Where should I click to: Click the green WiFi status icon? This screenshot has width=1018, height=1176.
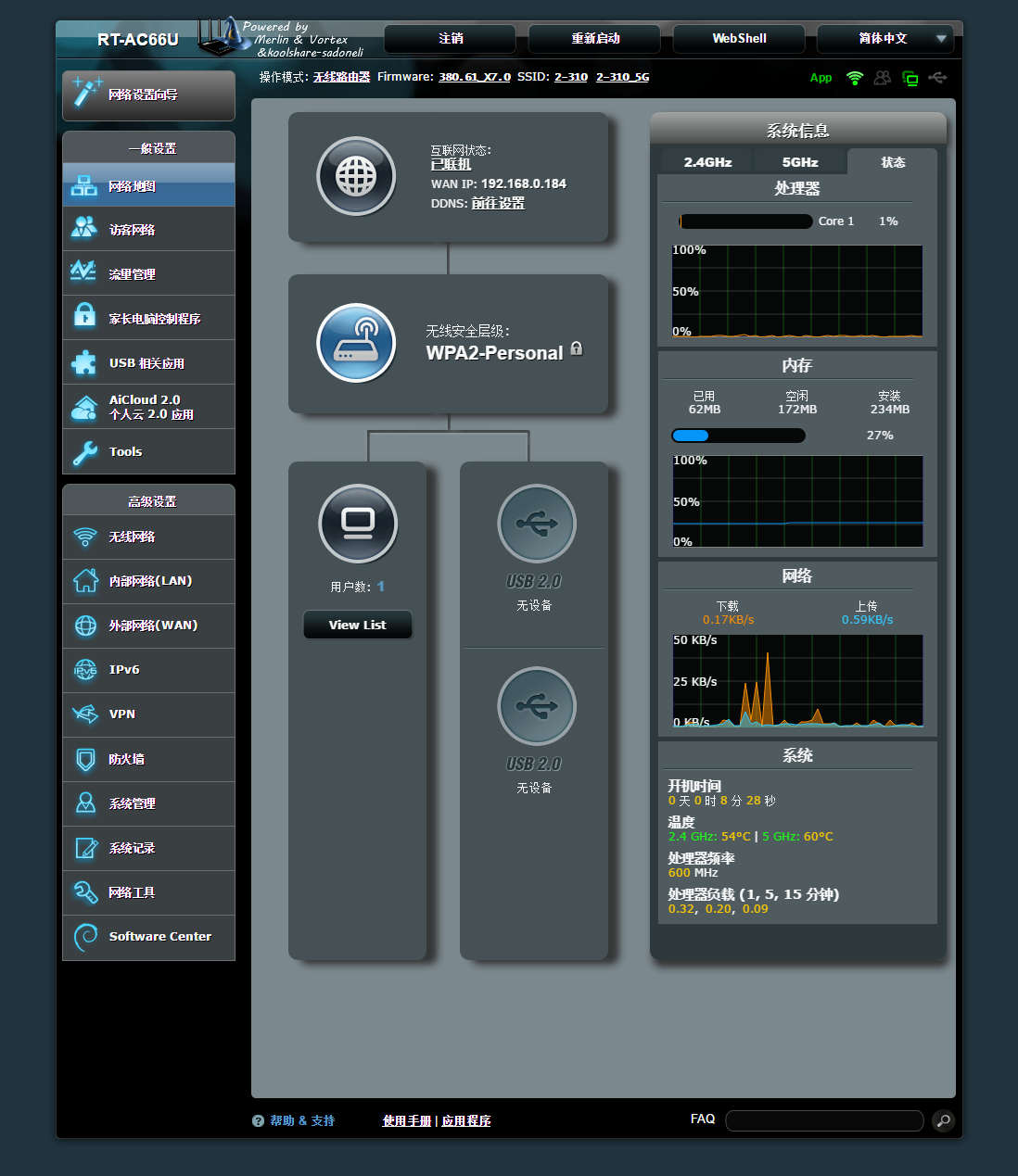855,78
